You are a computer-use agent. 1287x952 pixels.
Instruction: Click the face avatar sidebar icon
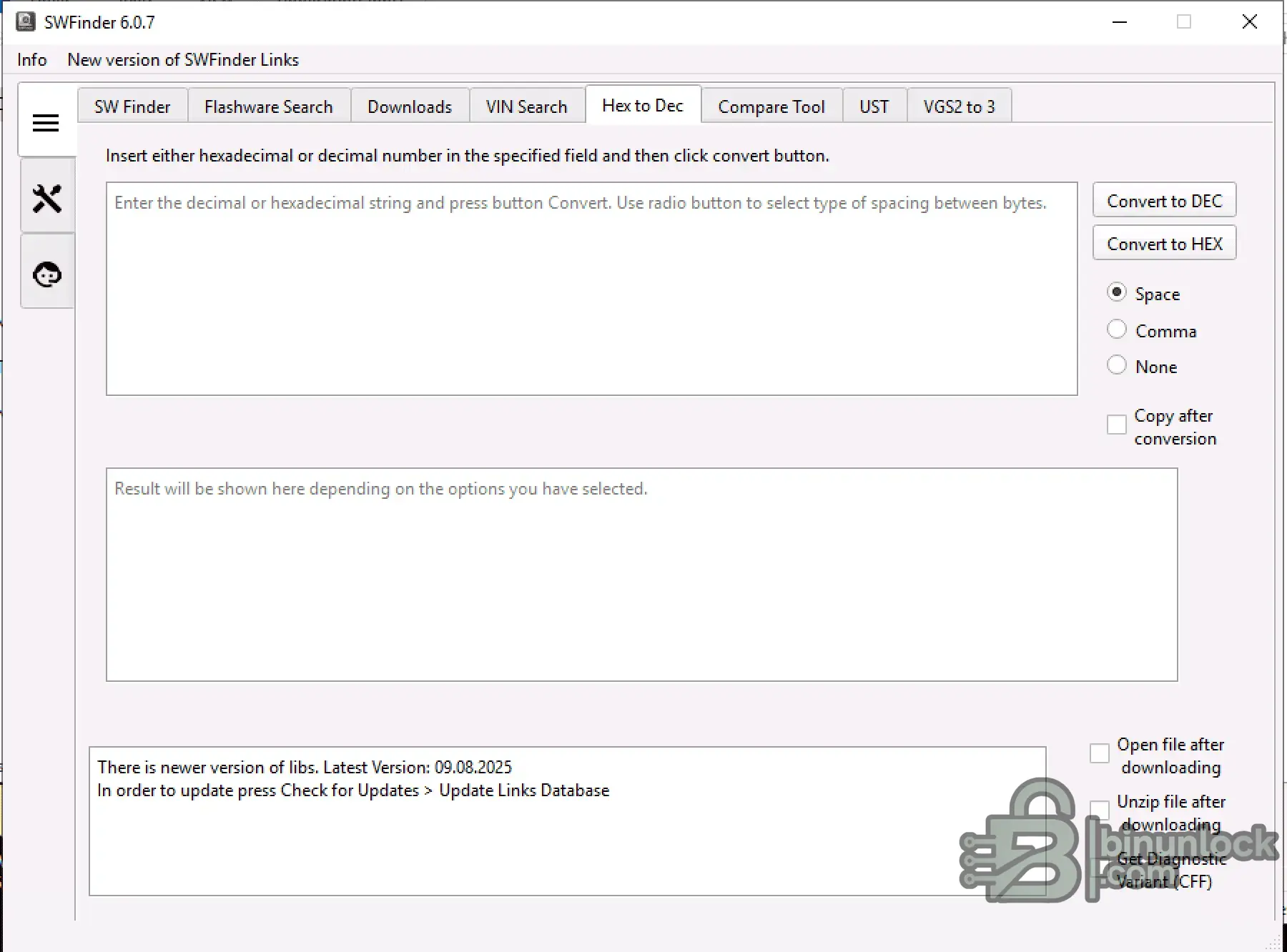click(47, 274)
